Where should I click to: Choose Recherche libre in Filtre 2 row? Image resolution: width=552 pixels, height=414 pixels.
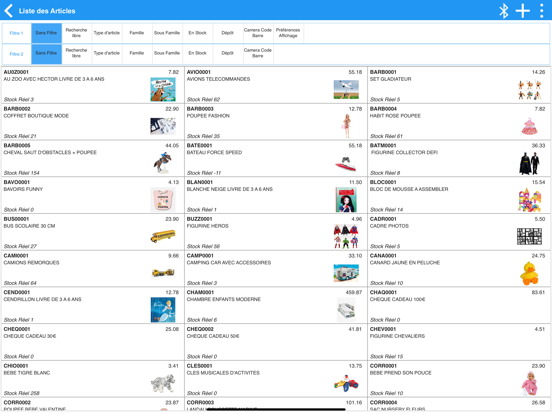click(76, 54)
